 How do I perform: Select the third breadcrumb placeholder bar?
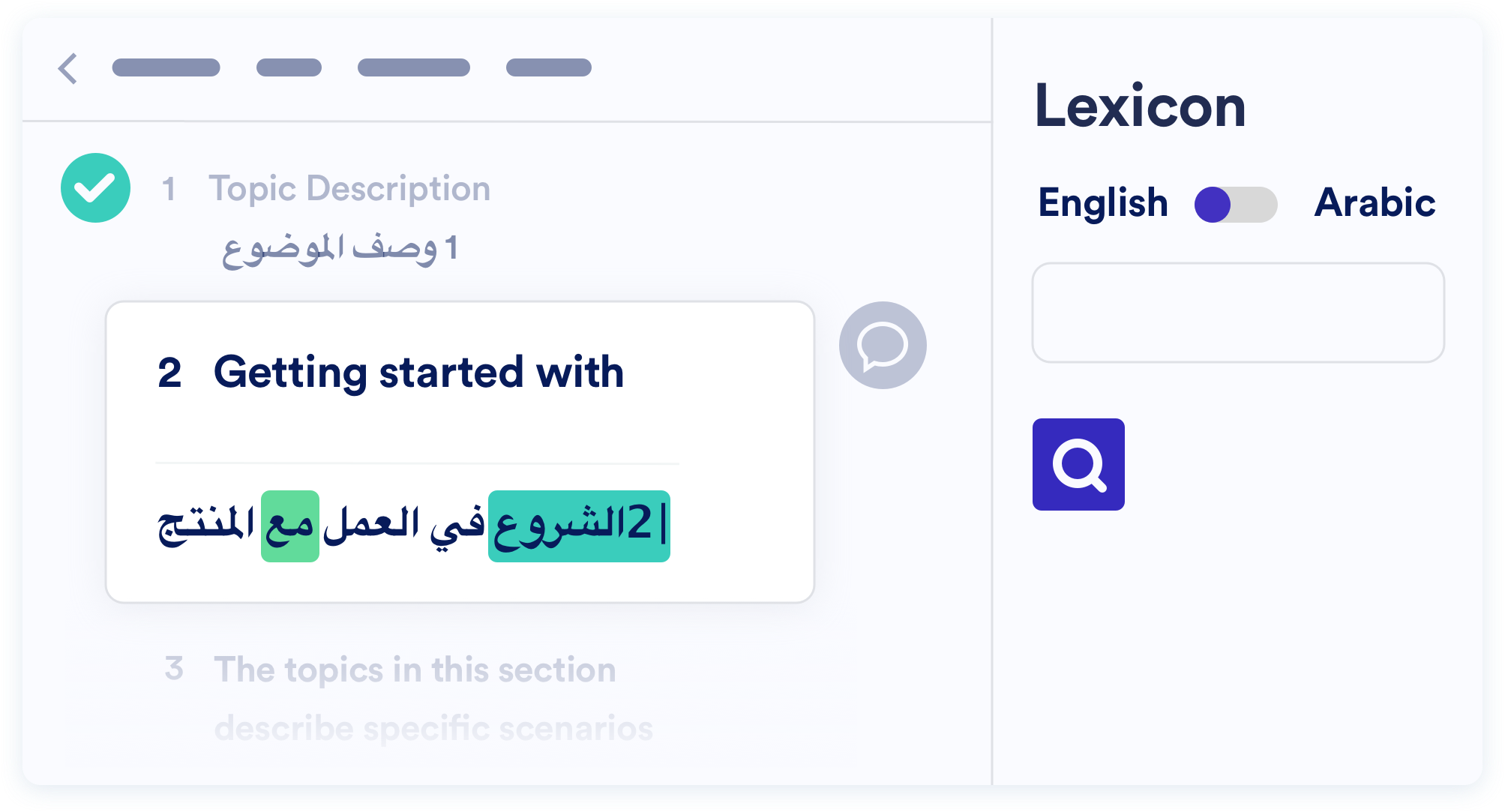[414, 67]
